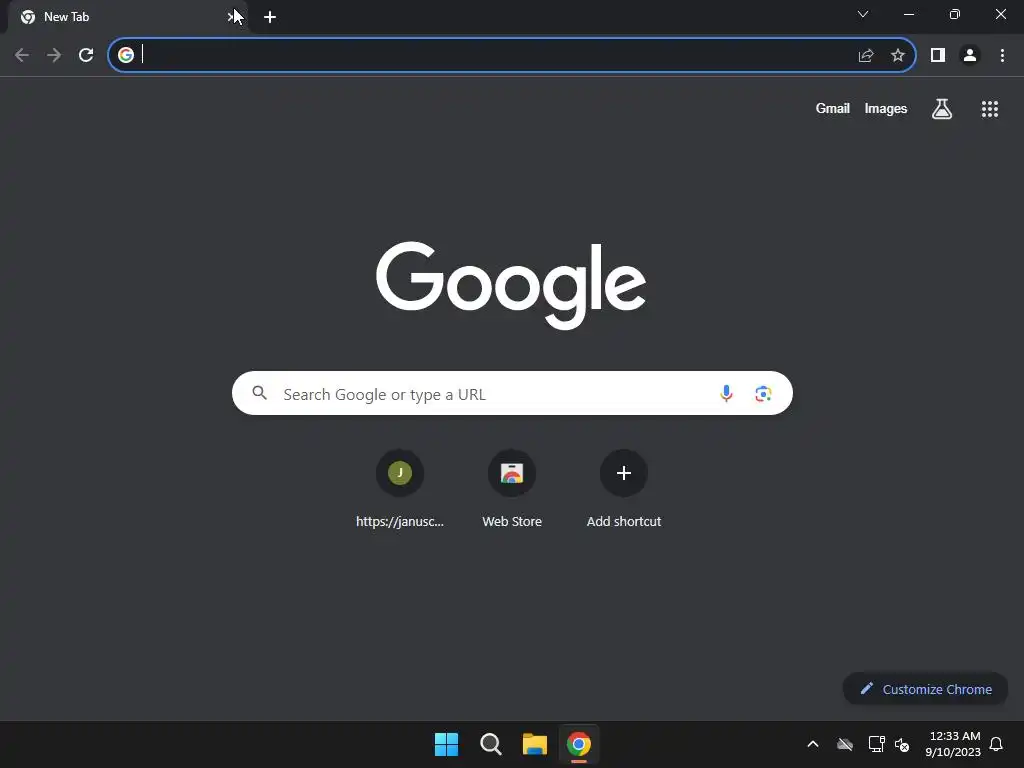The height and width of the screenshot is (768, 1024).
Task: Toggle the Chrome side panel
Action: click(x=938, y=56)
